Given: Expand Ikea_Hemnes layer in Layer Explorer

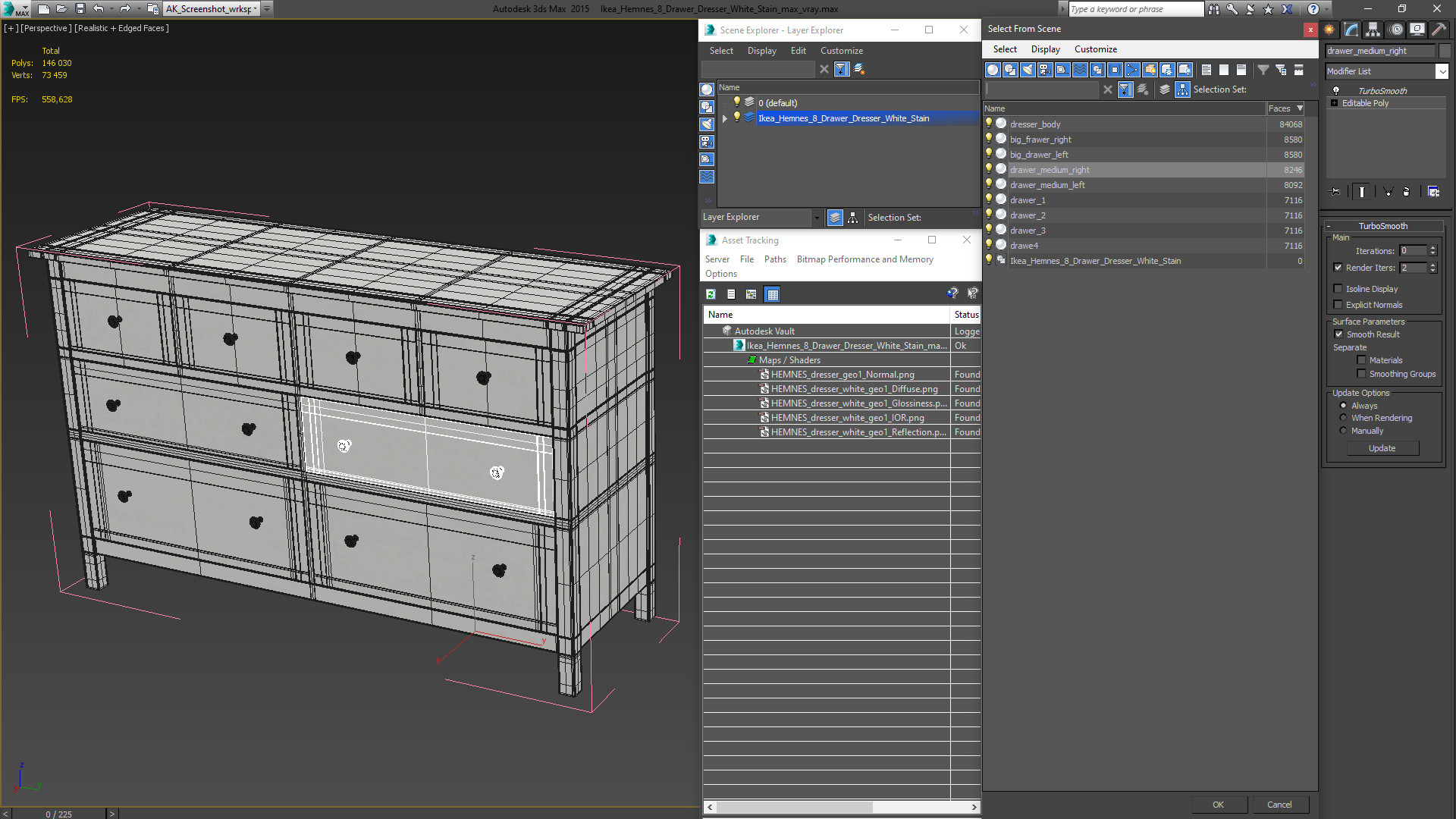Looking at the screenshot, I should 725,118.
